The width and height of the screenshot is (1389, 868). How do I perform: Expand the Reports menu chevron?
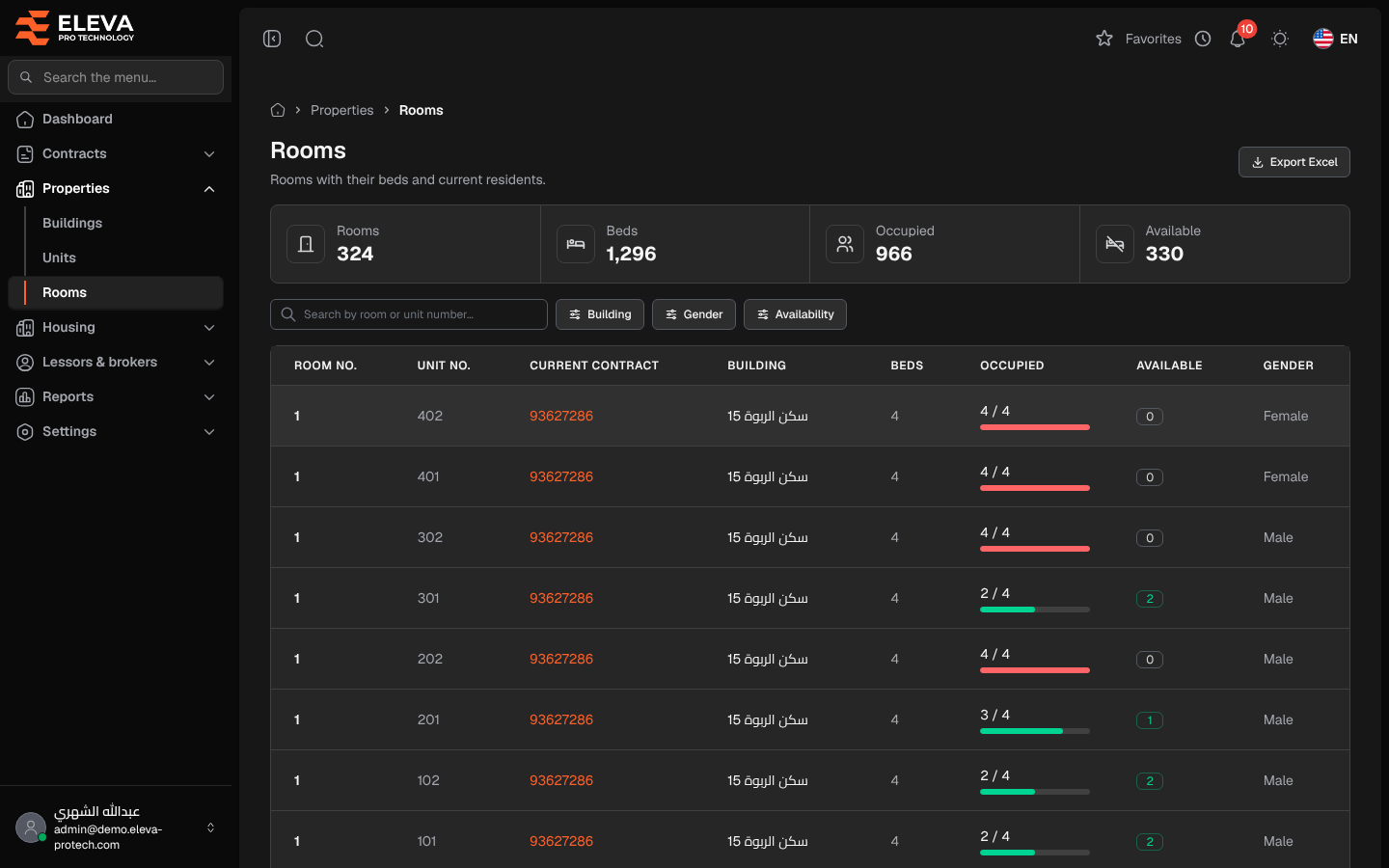tap(209, 397)
